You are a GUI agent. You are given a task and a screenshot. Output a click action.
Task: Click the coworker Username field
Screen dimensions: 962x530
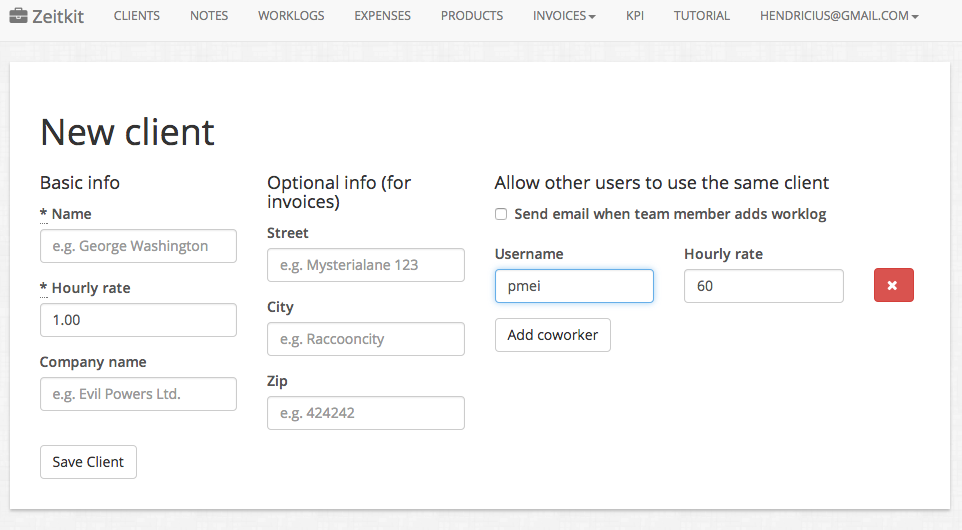(x=574, y=286)
